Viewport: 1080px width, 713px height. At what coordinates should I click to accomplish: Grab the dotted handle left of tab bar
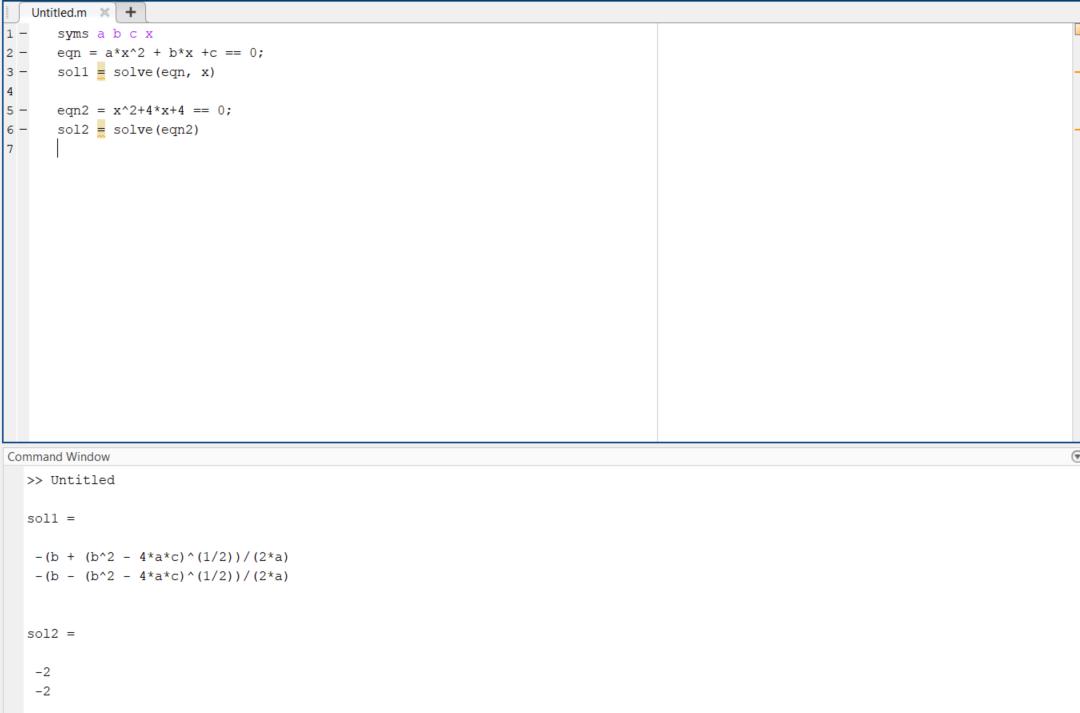(x=7, y=12)
